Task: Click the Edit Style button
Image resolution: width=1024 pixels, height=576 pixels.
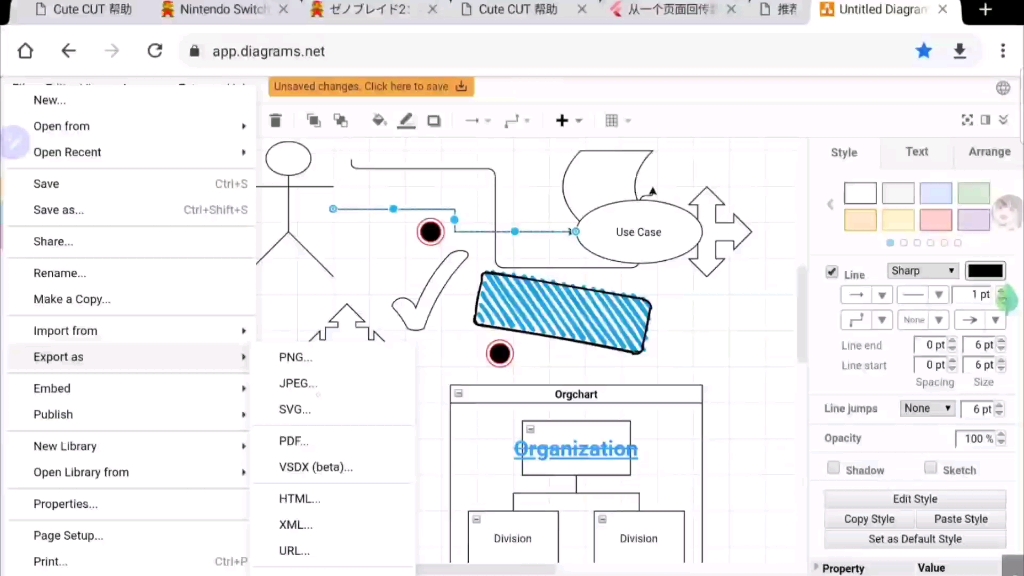Action: pos(914,498)
